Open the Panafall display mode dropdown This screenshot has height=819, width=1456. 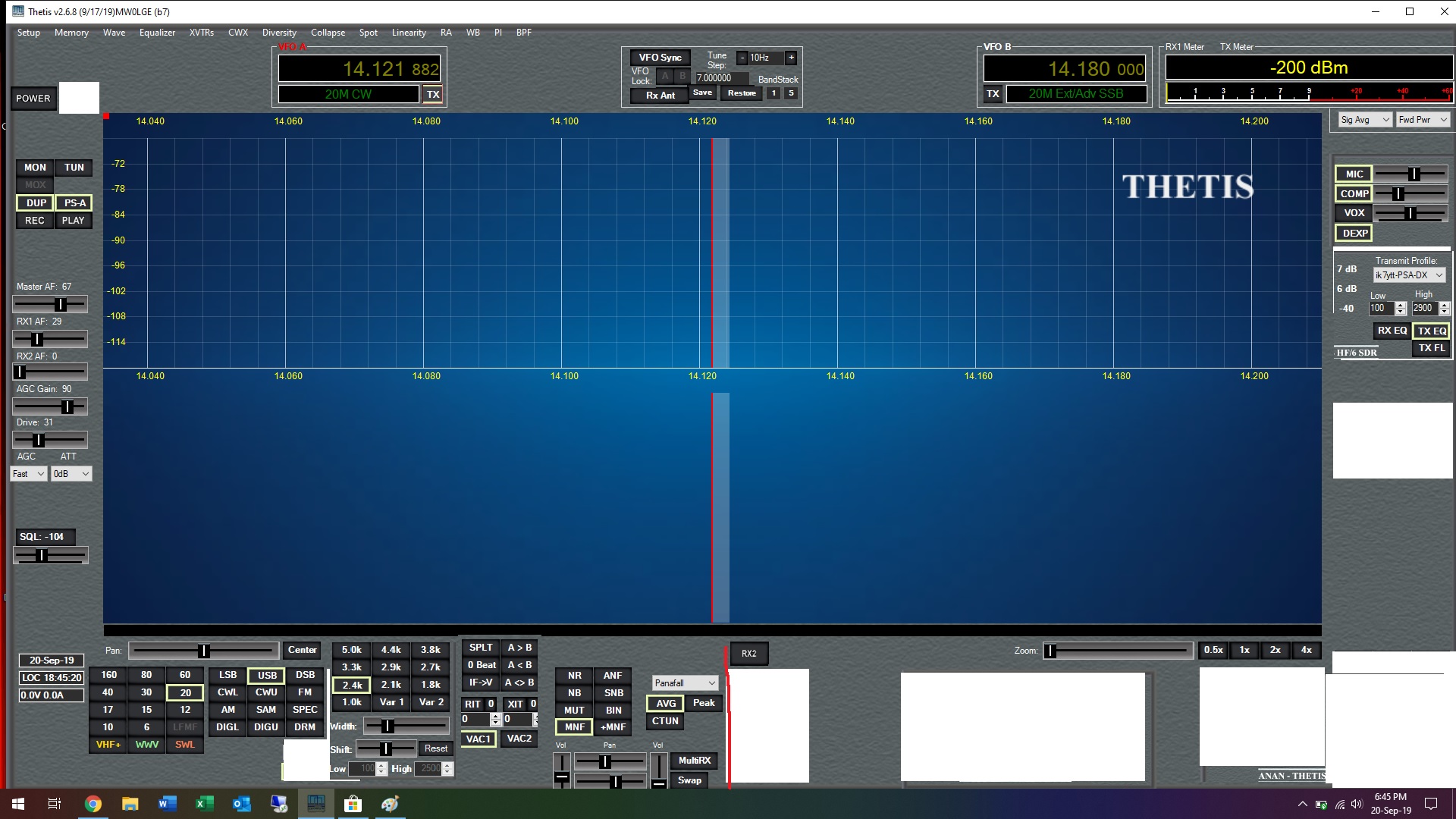tap(684, 683)
